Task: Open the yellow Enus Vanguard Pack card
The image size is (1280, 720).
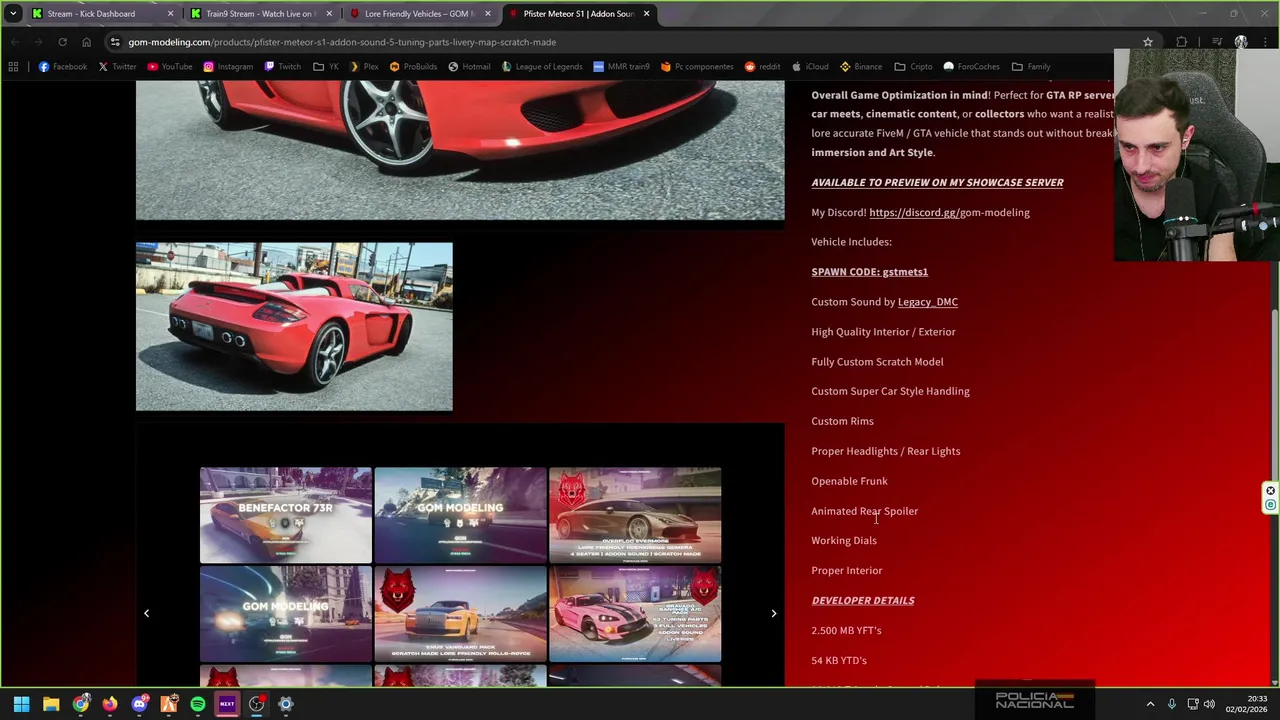Action: (460, 614)
